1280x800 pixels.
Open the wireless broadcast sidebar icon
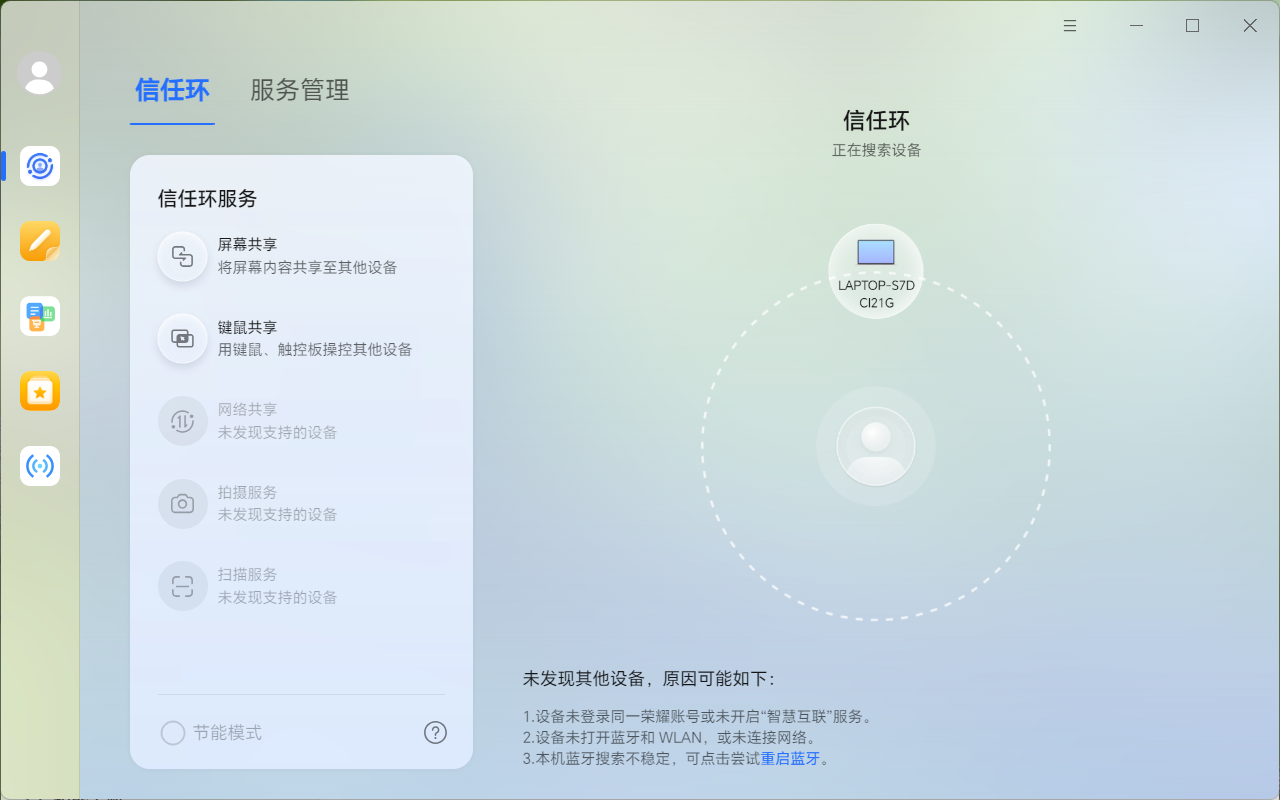coord(40,466)
